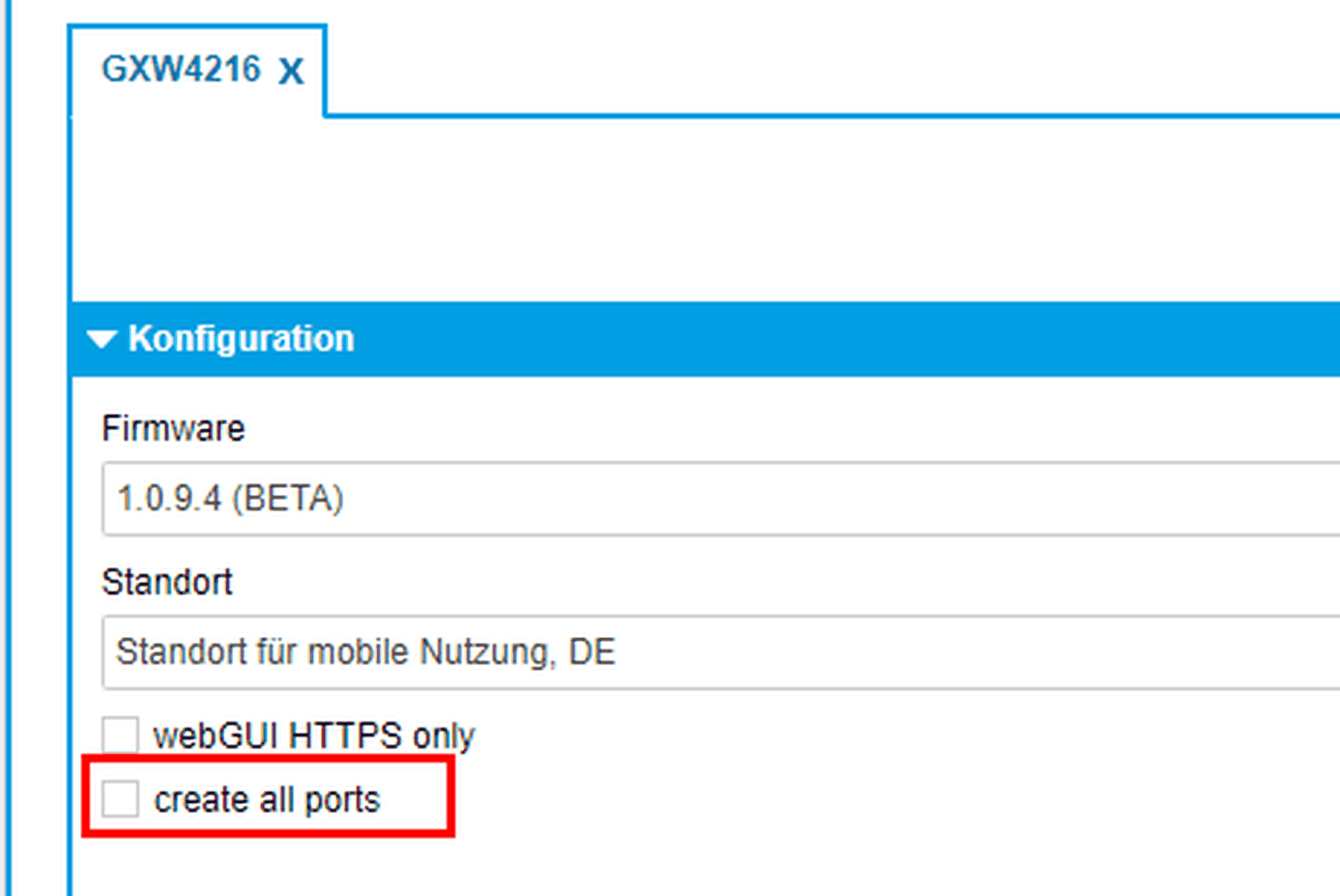Click the red highlight frame around create all ports
Screen dimensions: 1340x896
452,797
